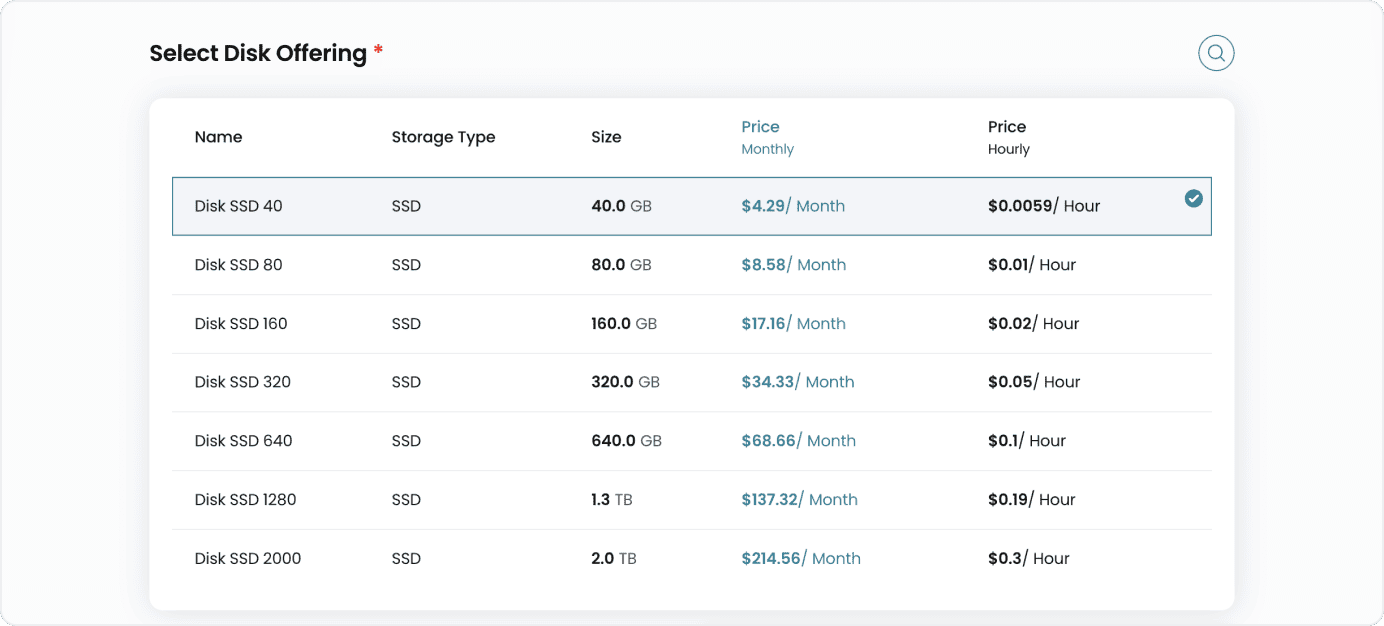Click the 1.3 TB size cell
The width and height of the screenshot is (1384, 626).
611,500
